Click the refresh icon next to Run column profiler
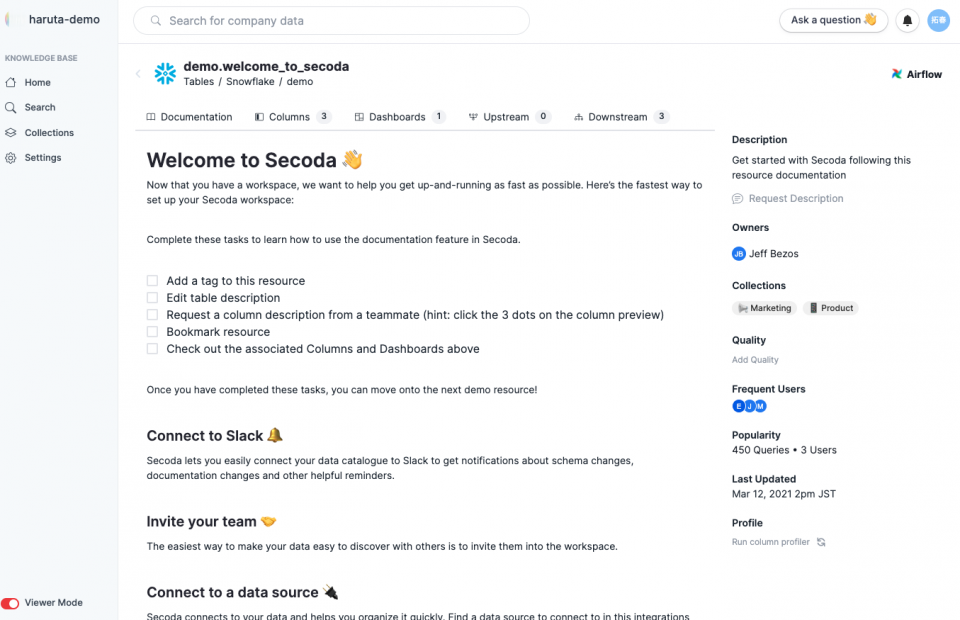960x620 pixels. (821, 542)
